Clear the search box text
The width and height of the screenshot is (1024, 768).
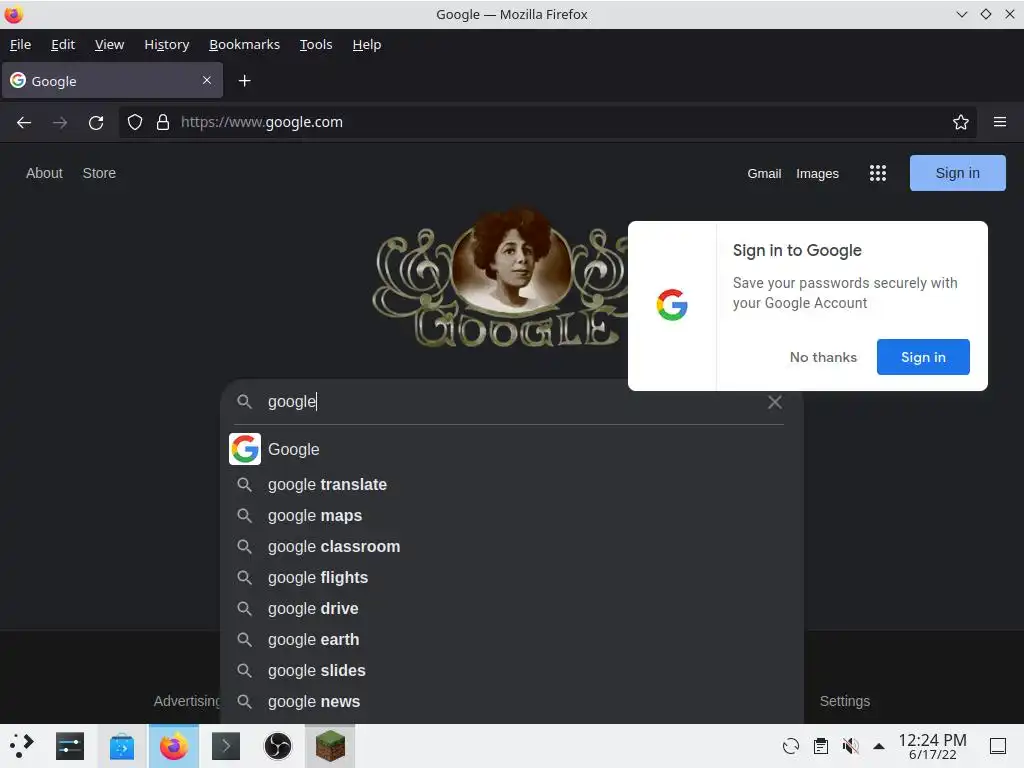[x=775, y=402]
